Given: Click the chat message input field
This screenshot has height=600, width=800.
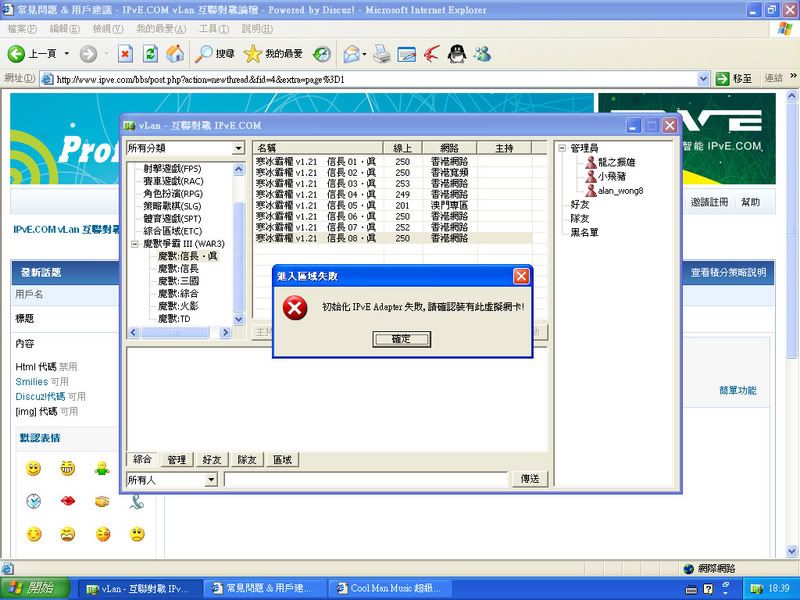Looking at the screenshot, I should click(365, 480).
